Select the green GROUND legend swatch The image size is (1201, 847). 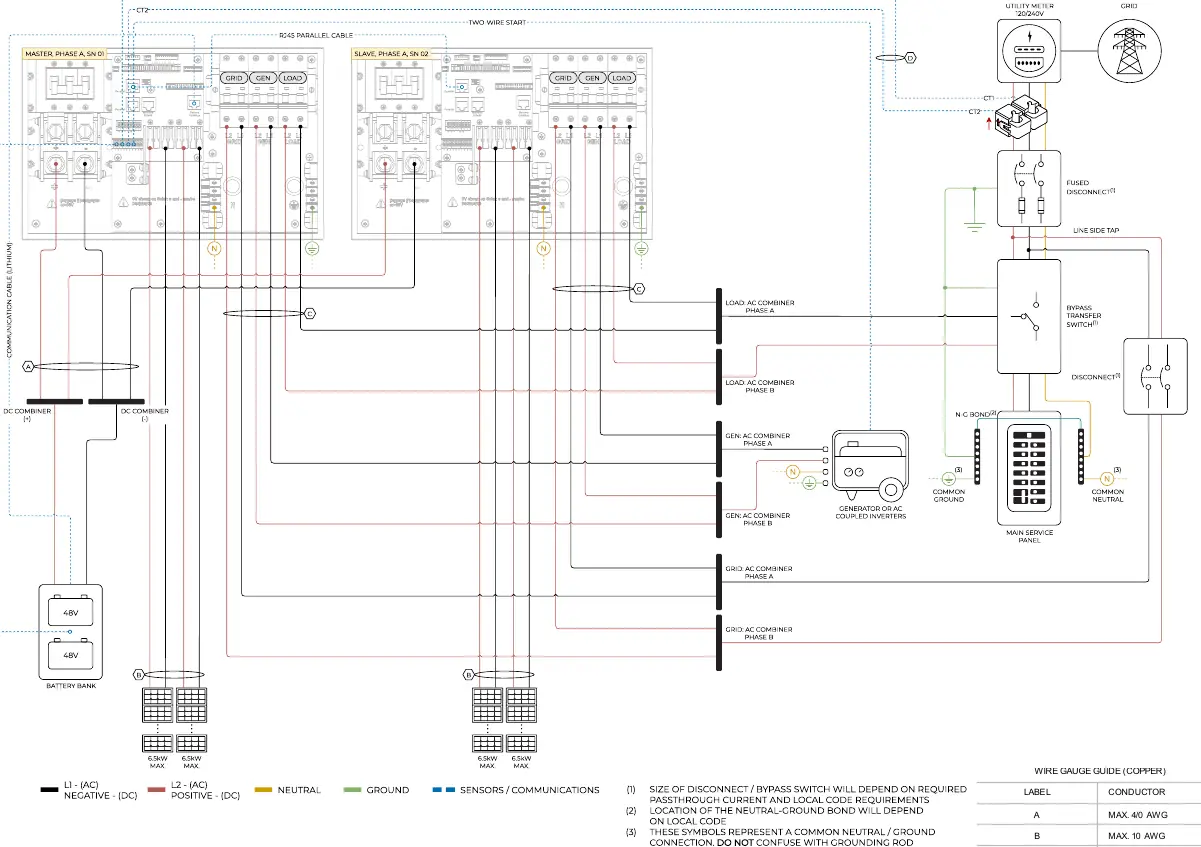tap(350, 790)
